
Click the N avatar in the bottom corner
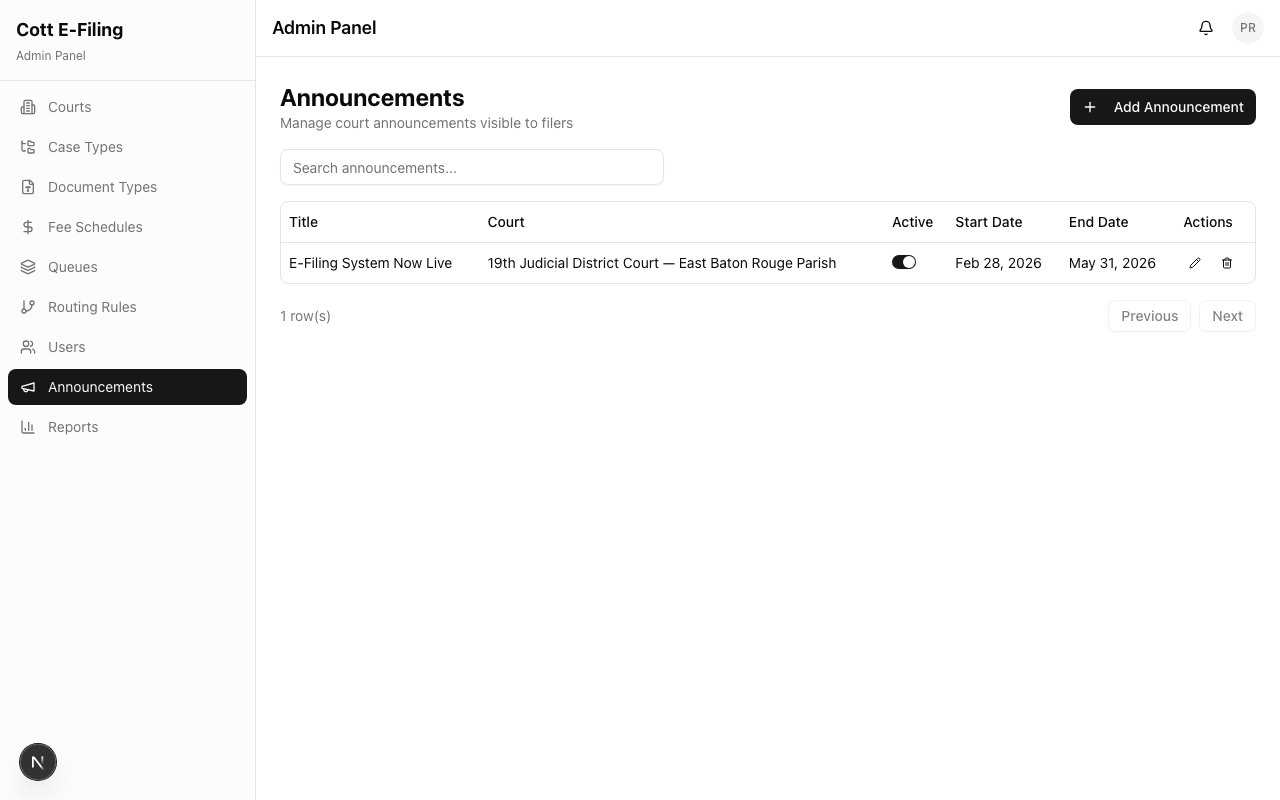tap(38, 762)
